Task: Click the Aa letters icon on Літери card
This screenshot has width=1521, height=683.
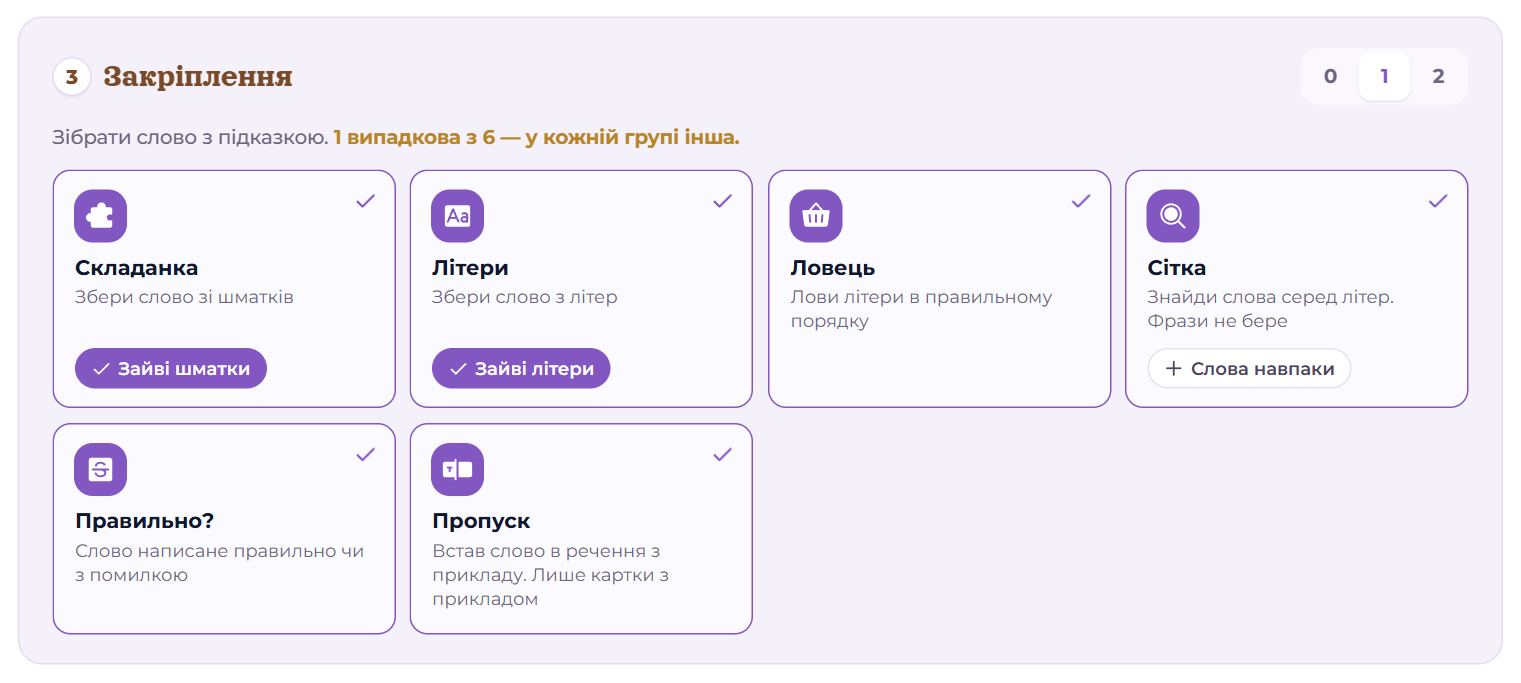Action: 457,216
